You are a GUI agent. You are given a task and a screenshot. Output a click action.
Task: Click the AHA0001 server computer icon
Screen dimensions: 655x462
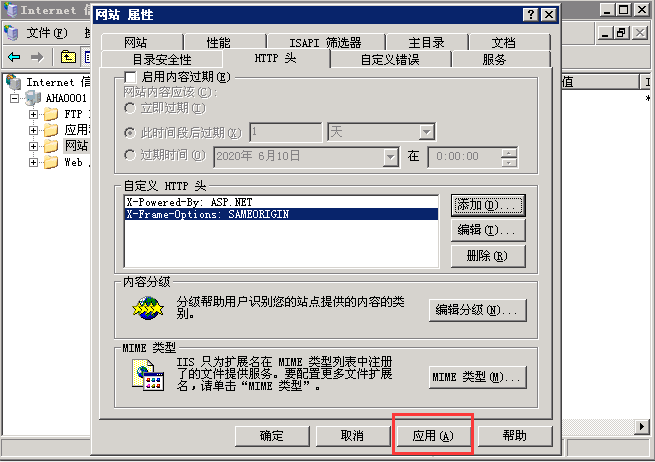(33, 98)
